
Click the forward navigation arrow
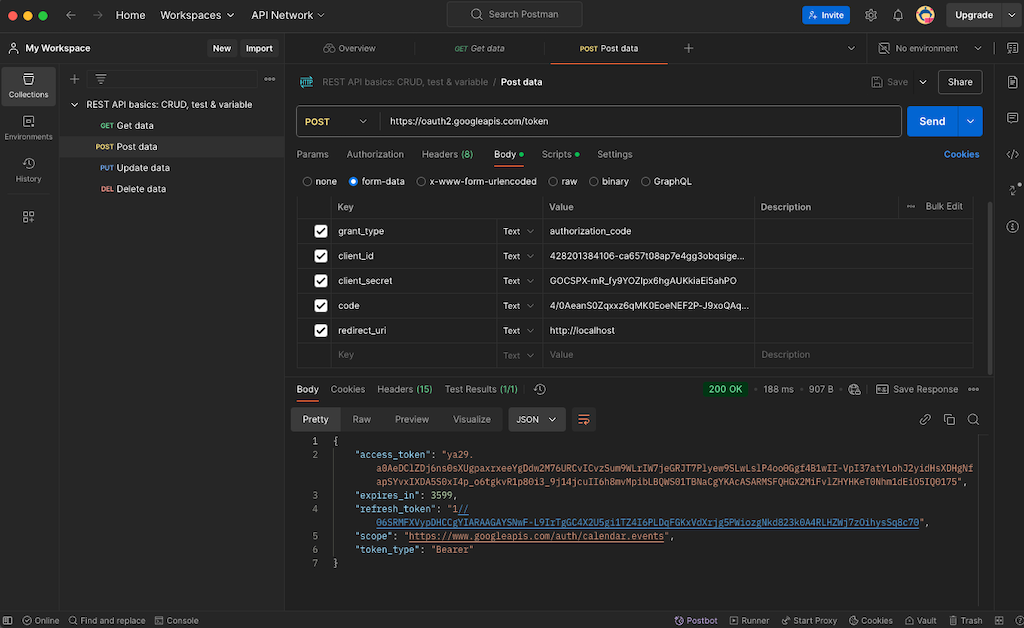click(x=97, y=15)
